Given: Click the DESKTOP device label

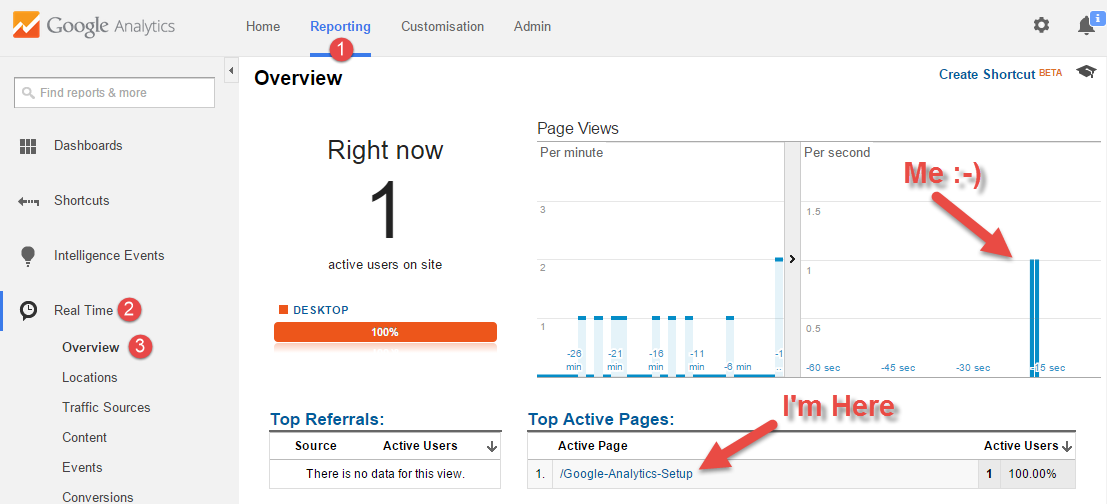Looking at the screenshot, I should [x=321, y=310].
